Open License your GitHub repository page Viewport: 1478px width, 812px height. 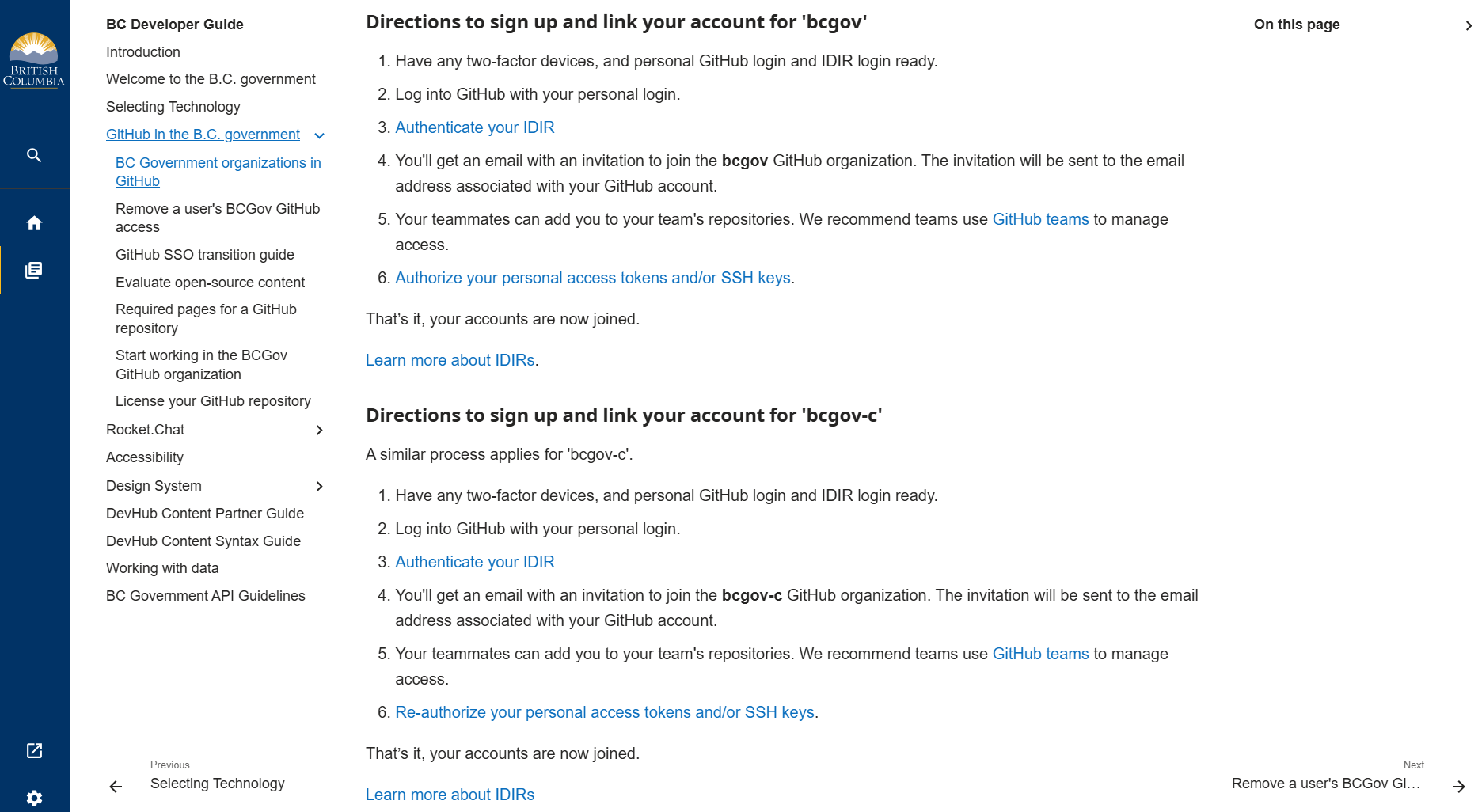tap(213, 401)
